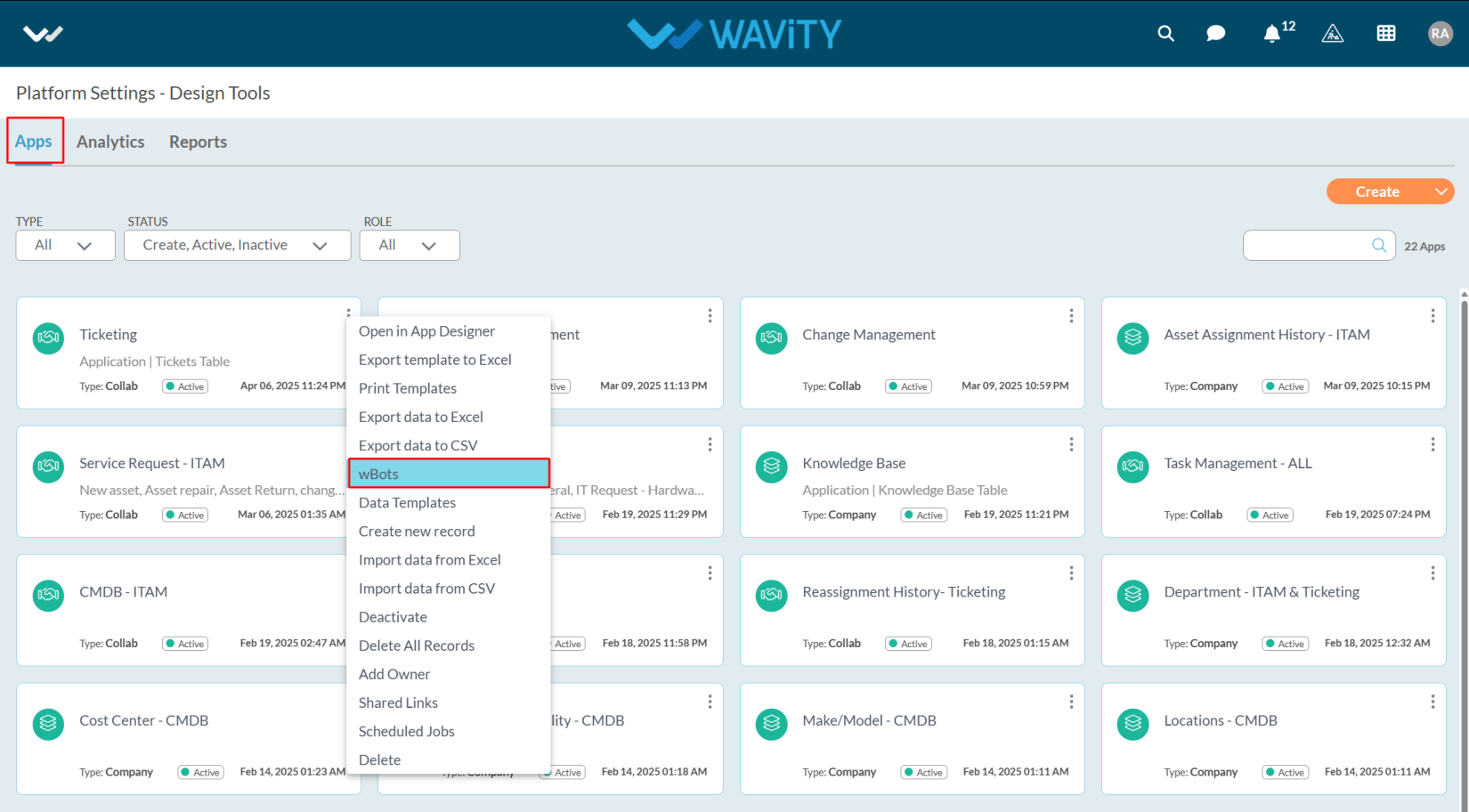Open three-dot menu on Locations - CMDB card
Screen dimensions: 1469x812
pyautogui.click(x=1432, y=702)
